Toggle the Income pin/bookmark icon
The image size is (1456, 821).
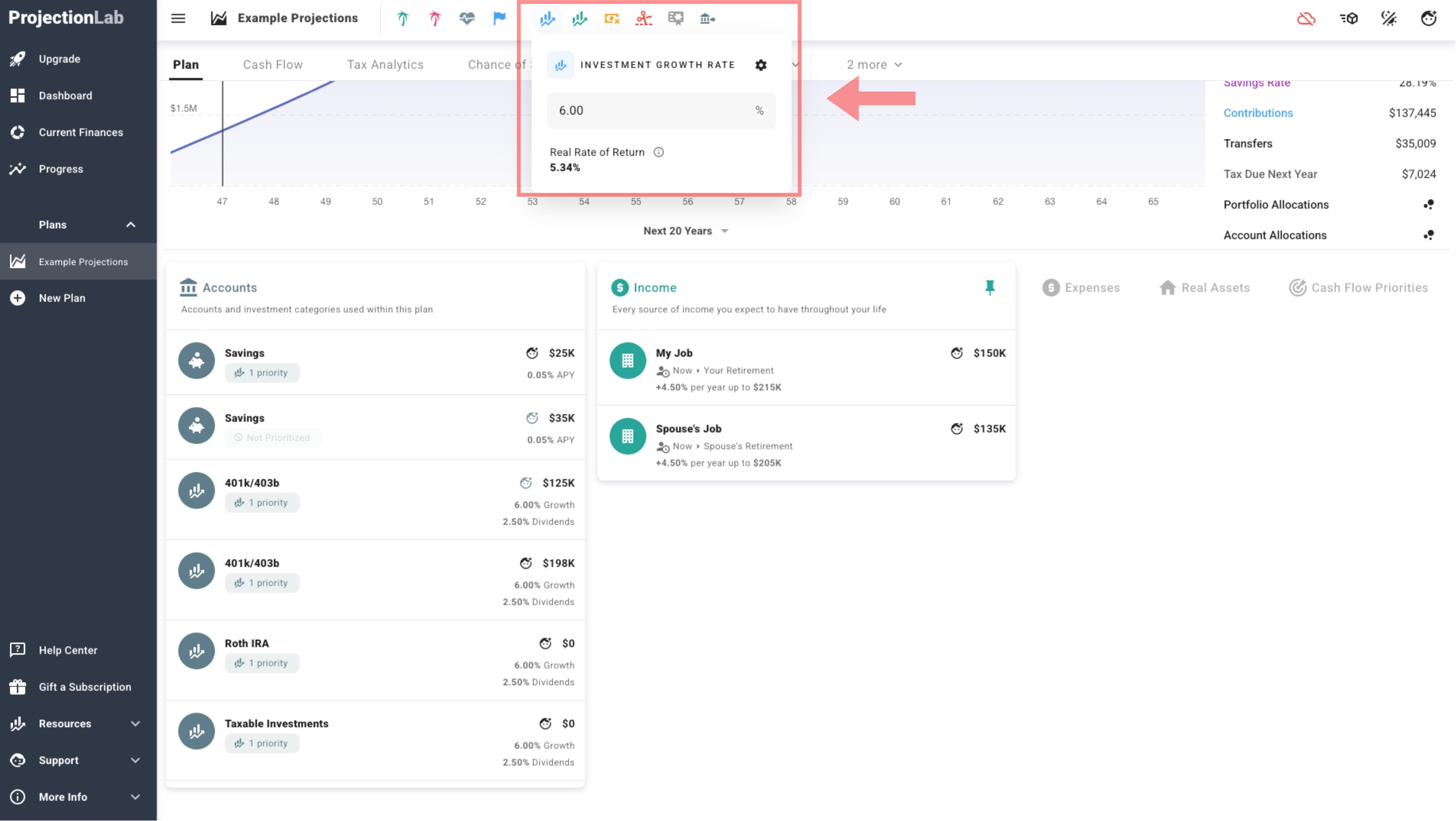click(990, 288)
